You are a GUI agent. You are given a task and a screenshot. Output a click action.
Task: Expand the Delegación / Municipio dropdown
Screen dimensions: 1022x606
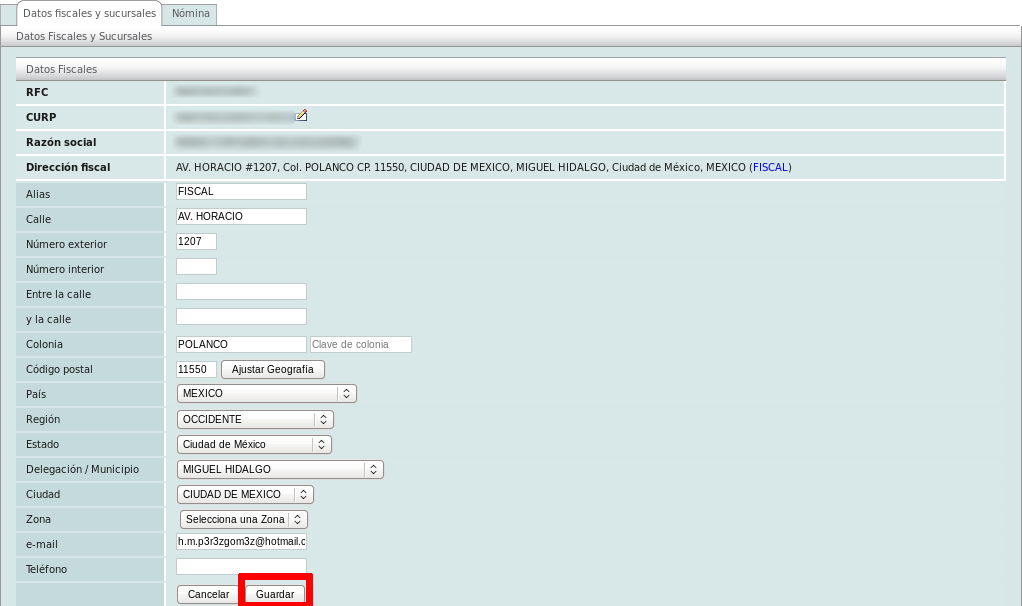(x=280, y=469)
